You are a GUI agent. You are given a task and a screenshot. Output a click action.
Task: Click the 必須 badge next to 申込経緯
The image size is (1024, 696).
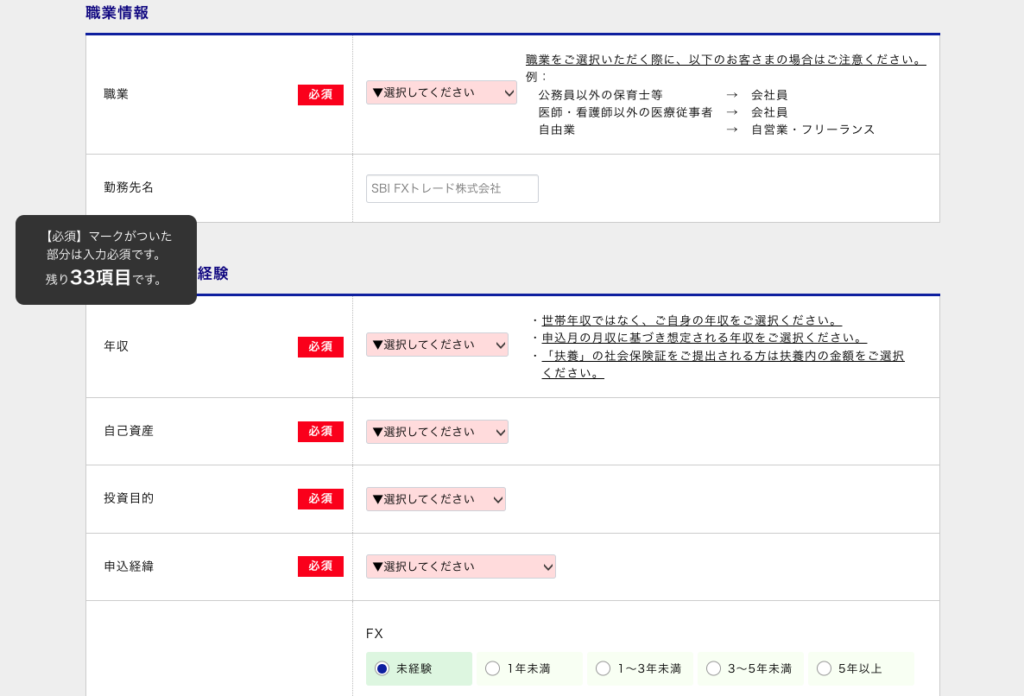(320, 566)
